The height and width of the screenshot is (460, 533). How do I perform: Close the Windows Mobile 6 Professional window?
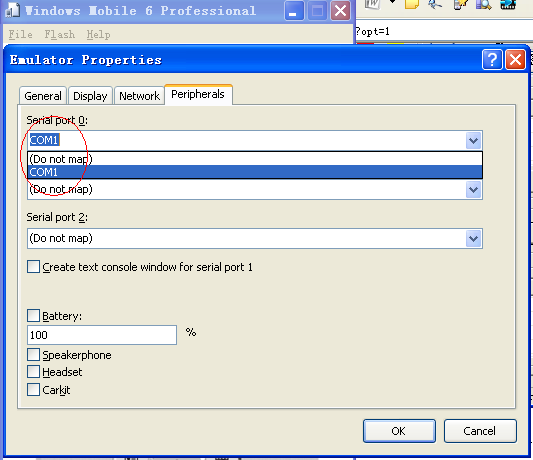(341, 11)
